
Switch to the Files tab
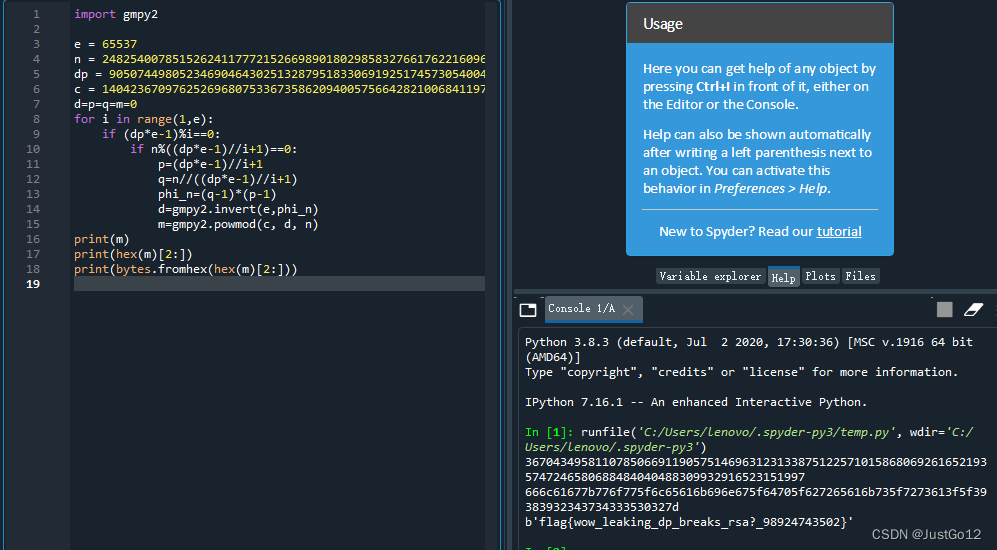coord(860,276)
